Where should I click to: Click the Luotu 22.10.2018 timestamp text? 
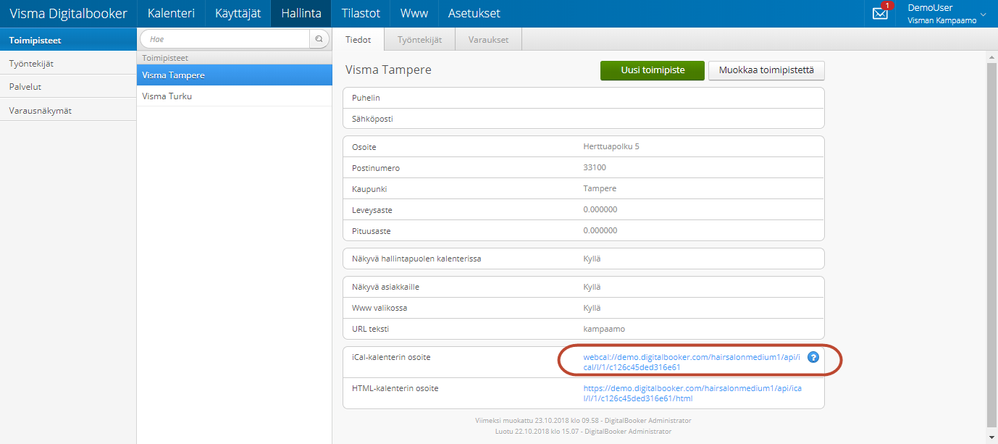(583, 431)
